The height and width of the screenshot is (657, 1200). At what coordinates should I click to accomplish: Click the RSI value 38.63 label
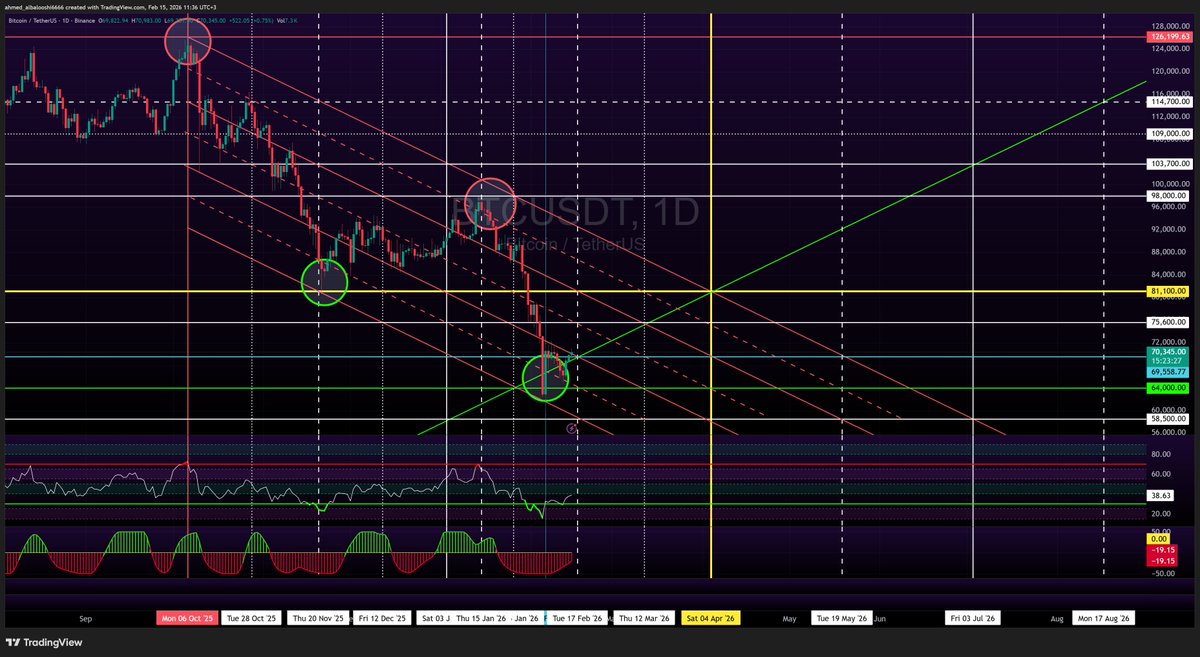coord(1160,494)
